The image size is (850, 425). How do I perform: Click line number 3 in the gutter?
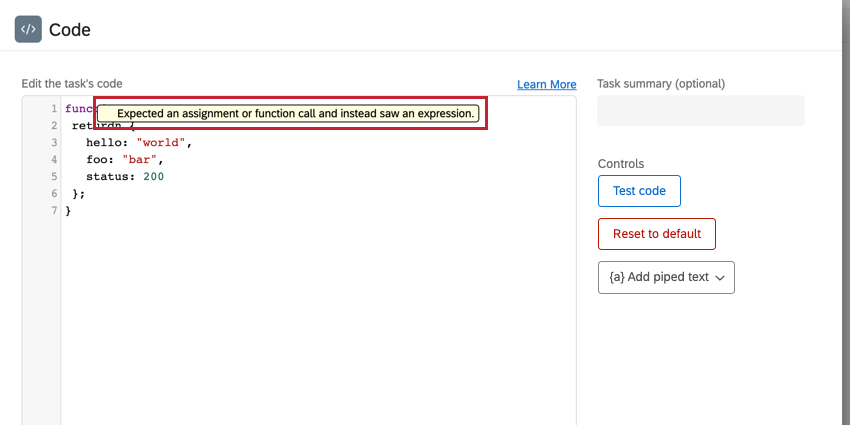[53, 142]
